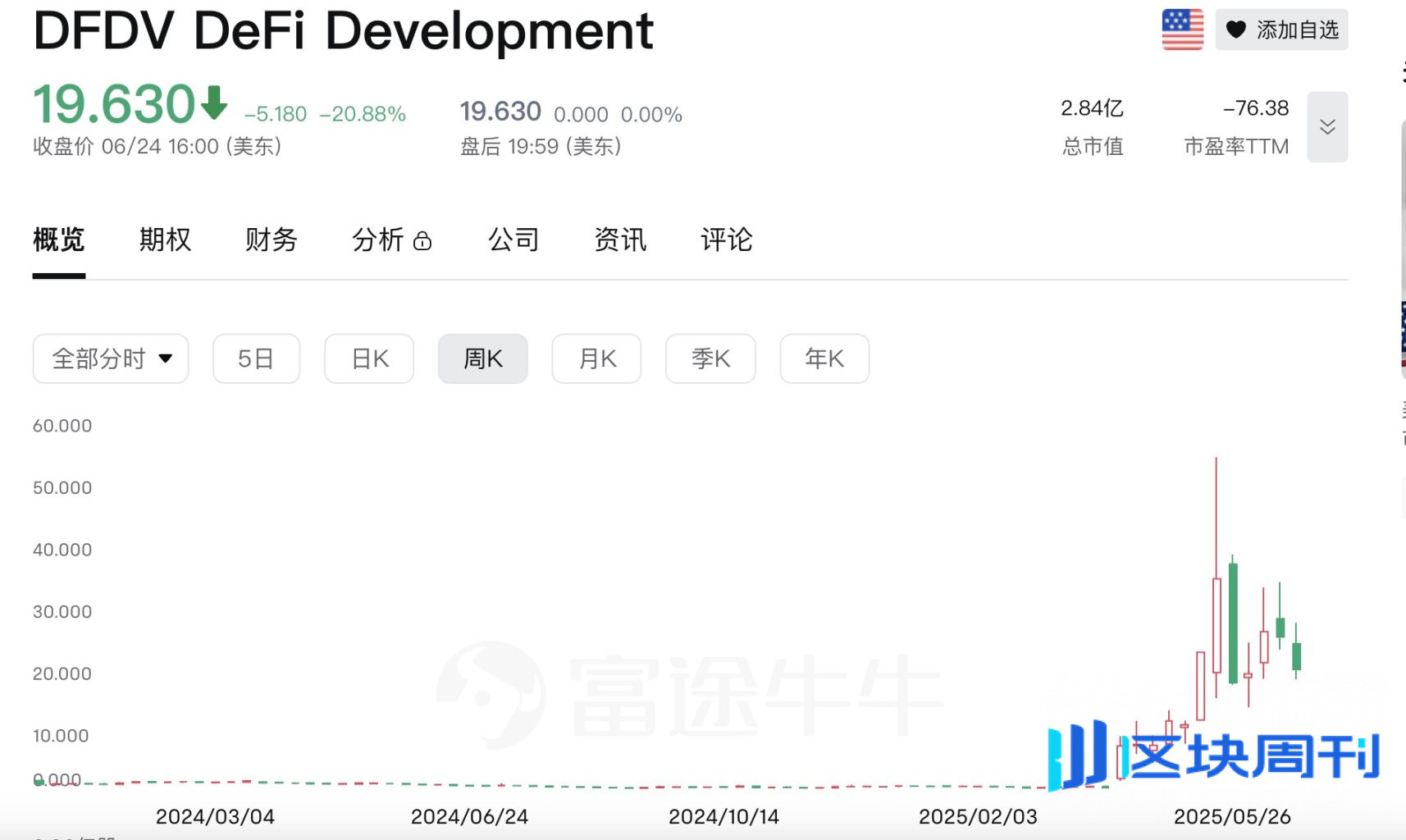Select the 月K chart period
The image size is (1406, 840).
click(596, 358)
